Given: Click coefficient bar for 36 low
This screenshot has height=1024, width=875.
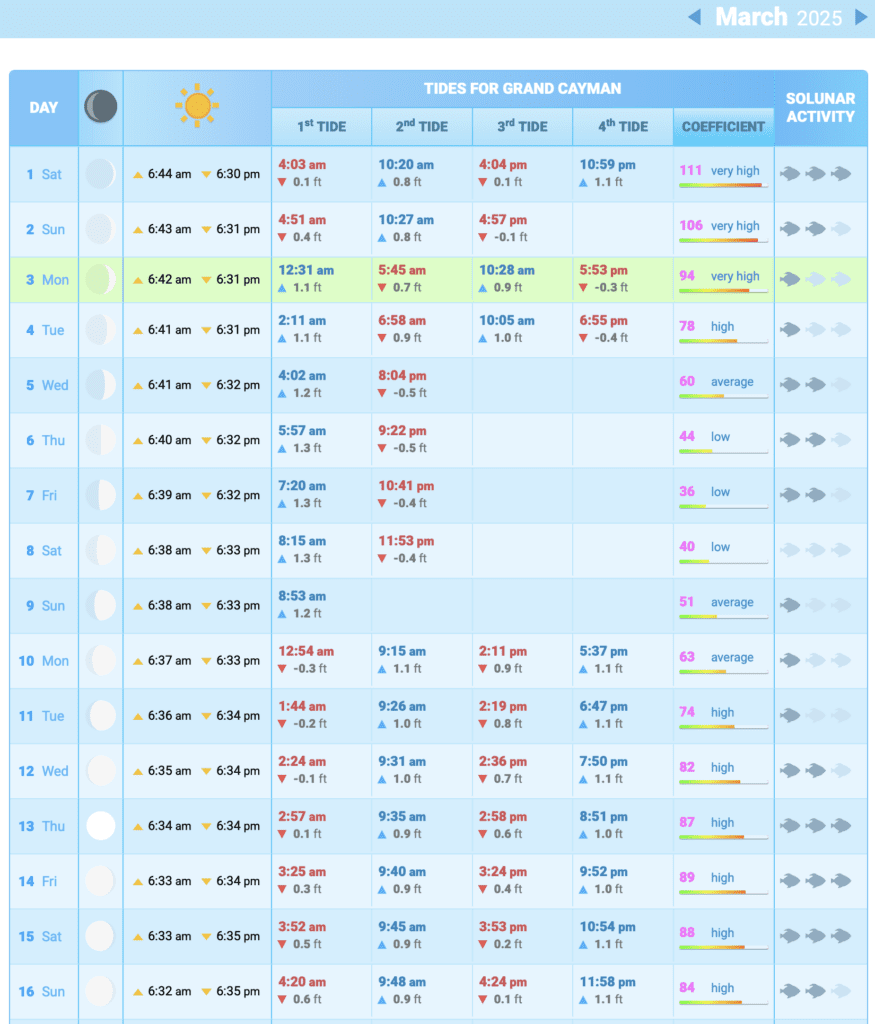Looking at the screenshot, I should (x=722, y=506).
